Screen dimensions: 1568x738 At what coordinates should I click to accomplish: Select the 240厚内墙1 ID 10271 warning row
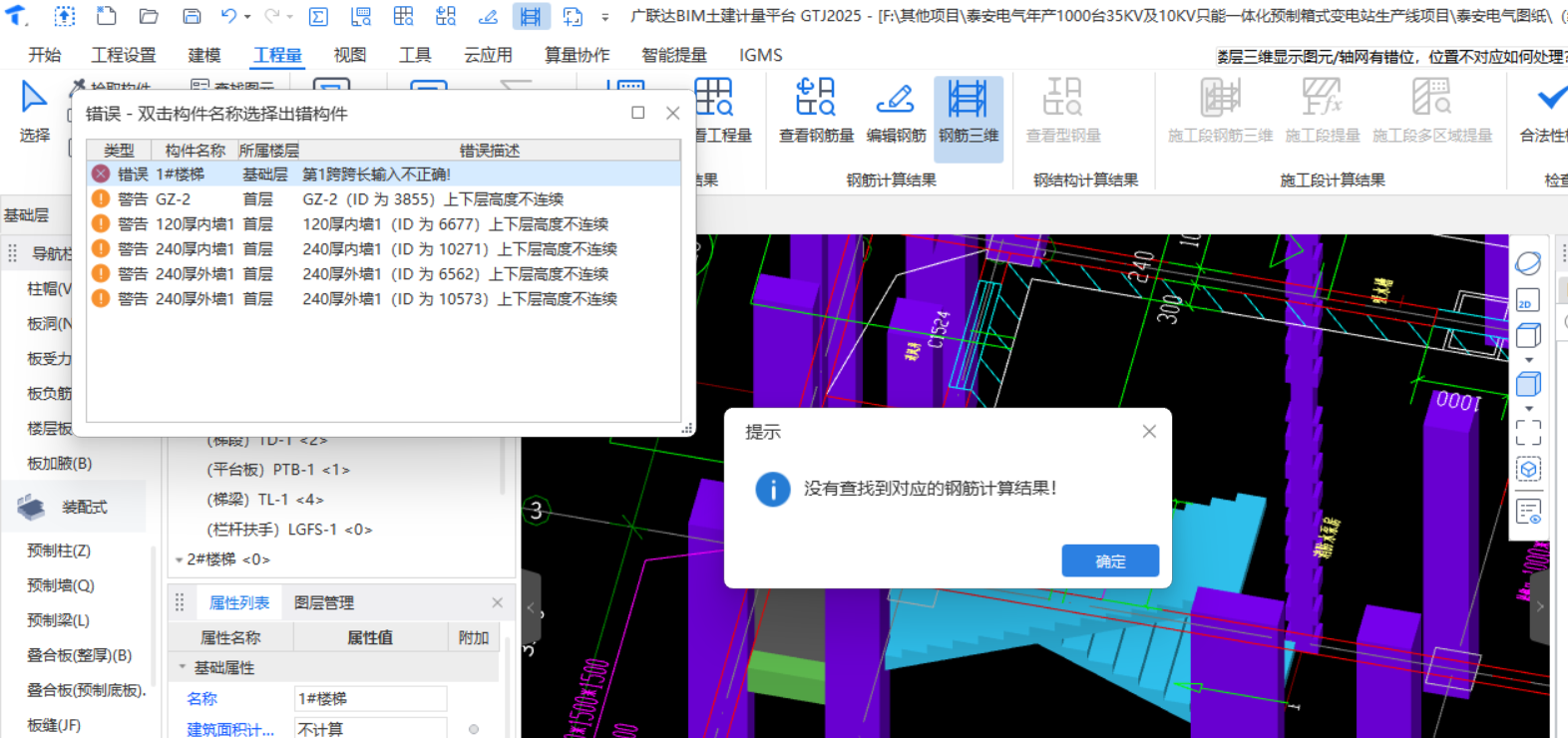384,248
